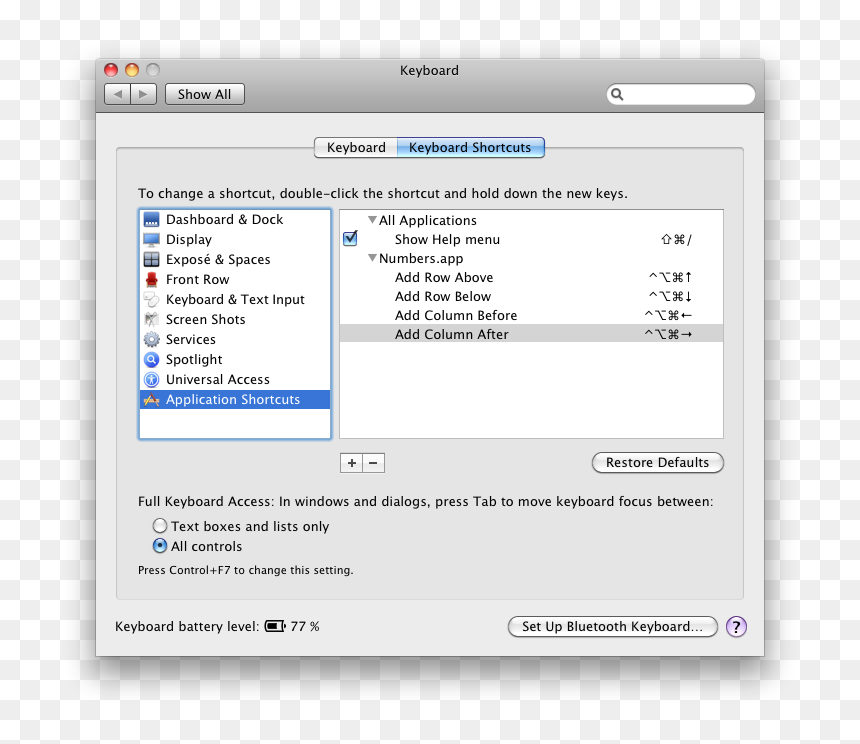Image resolution: width=860 pixels, height=744 pixels.
Task: Click the ^⌥⌘↓ shortcut key value
Action: coord(670,297)
